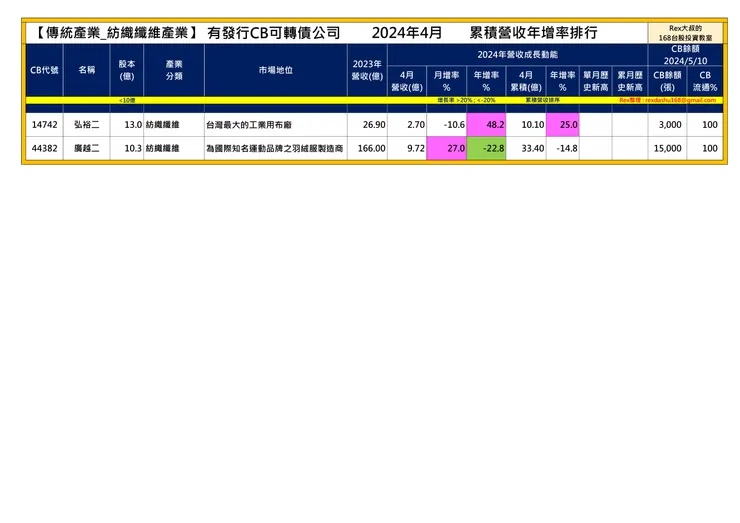This screenshot has height=523, width=740.
Task: Click the CB流通% column header
Action: (x=705, y=81)
